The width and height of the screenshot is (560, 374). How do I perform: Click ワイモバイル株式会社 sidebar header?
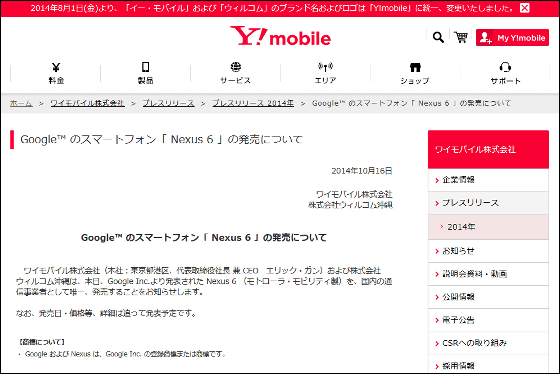pyautogui.click(x=488, y=149)
